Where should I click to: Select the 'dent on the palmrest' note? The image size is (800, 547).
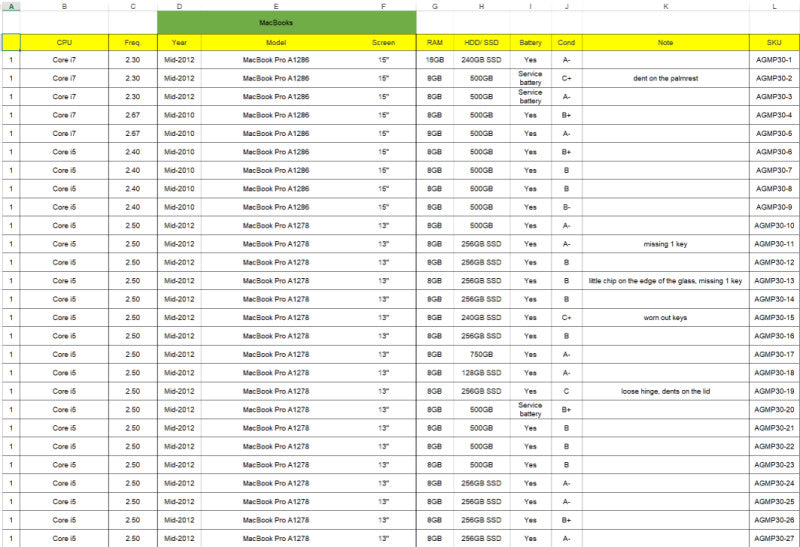pos(665,78)
